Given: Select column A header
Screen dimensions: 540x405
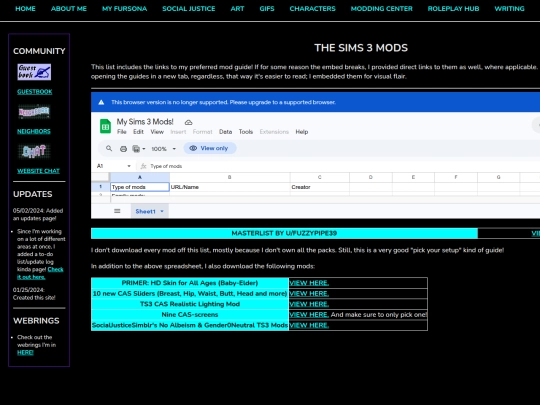Looking at the screenshot, I should pos(140,177).
